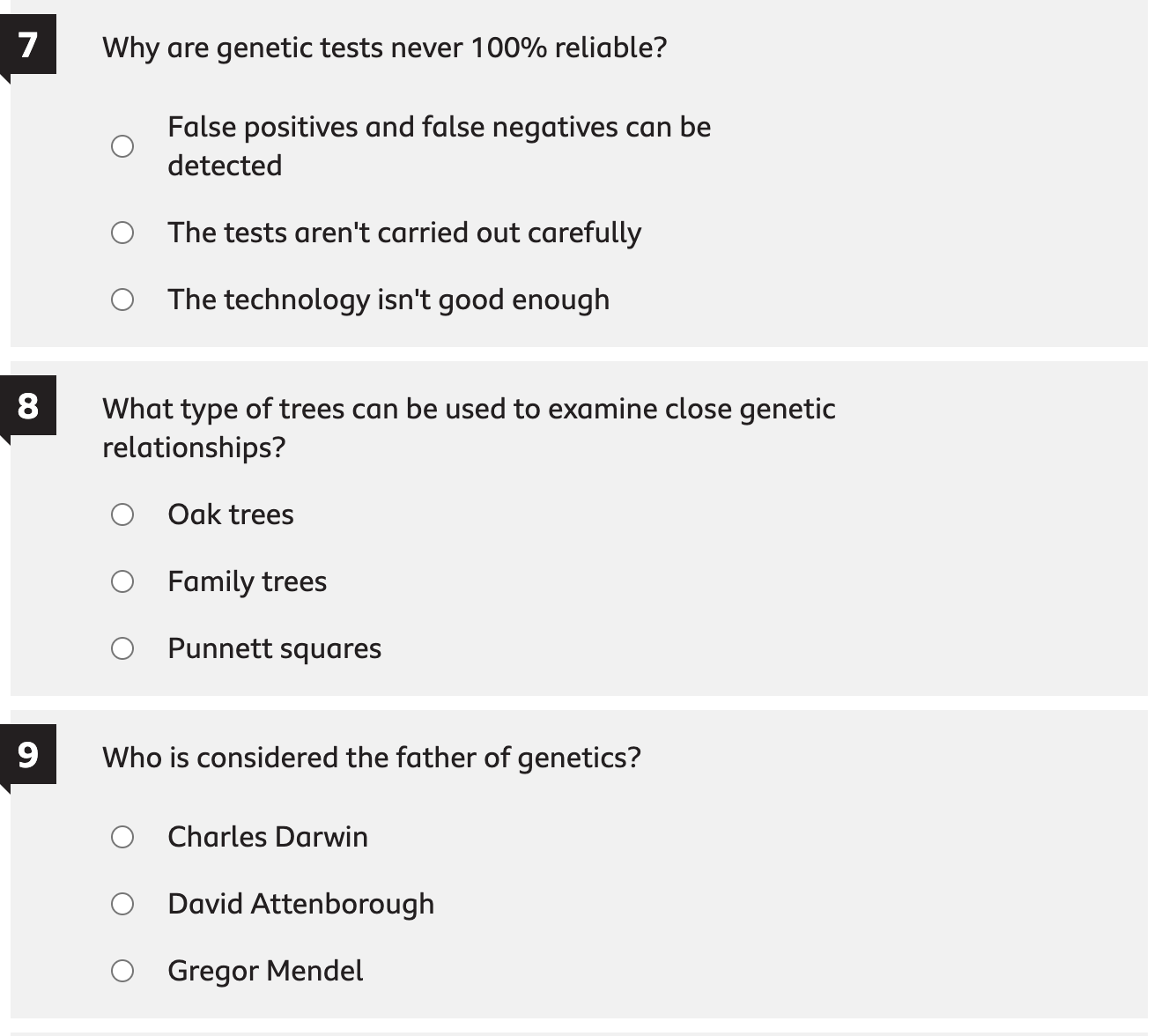
Task: Click the question 8 number badge
Action: coord(28,406)
